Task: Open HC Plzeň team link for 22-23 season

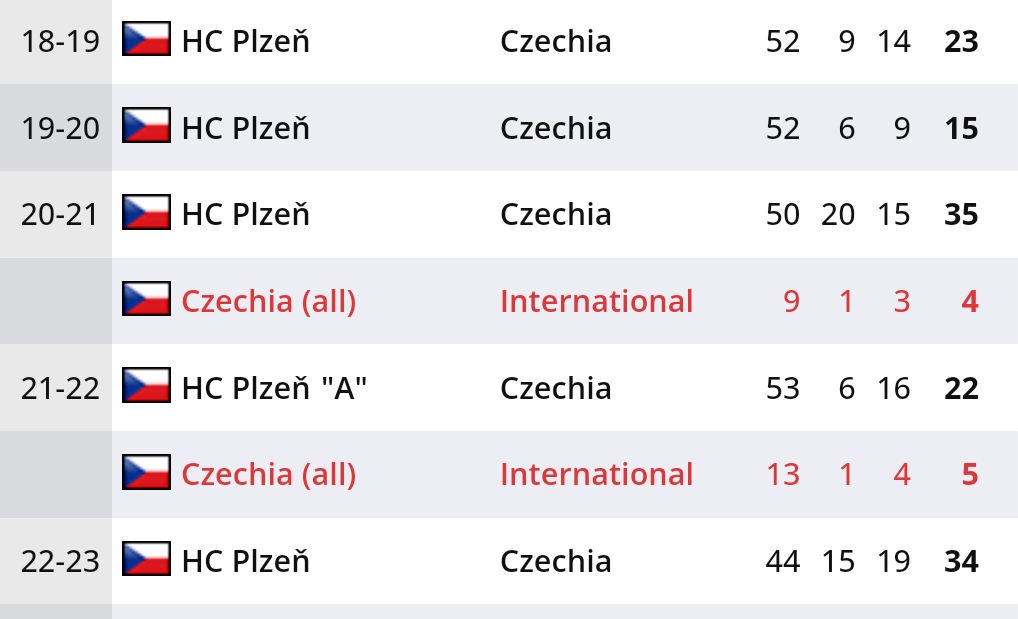Action: tap(245, 561)
